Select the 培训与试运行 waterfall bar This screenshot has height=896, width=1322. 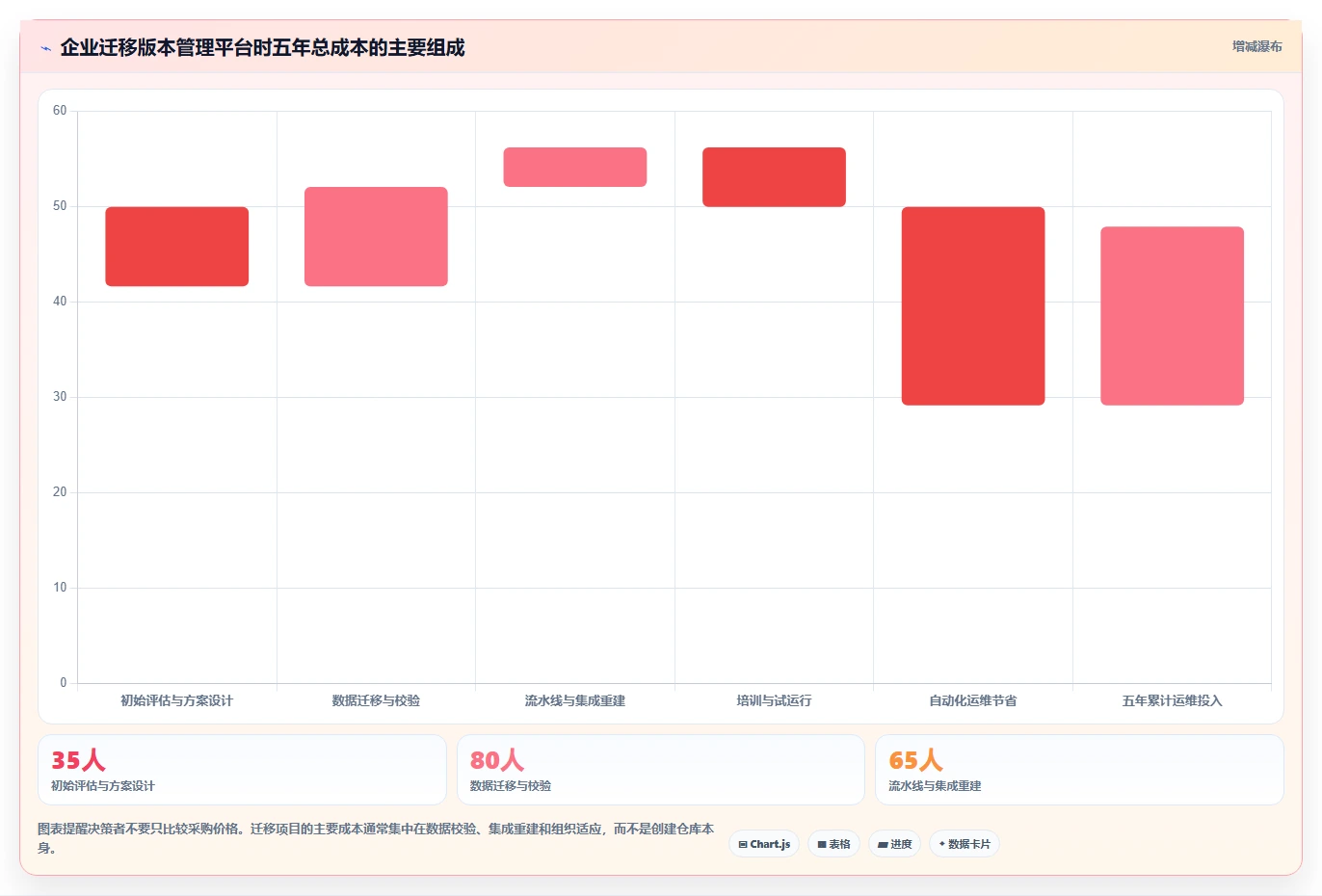click(774, 177)
